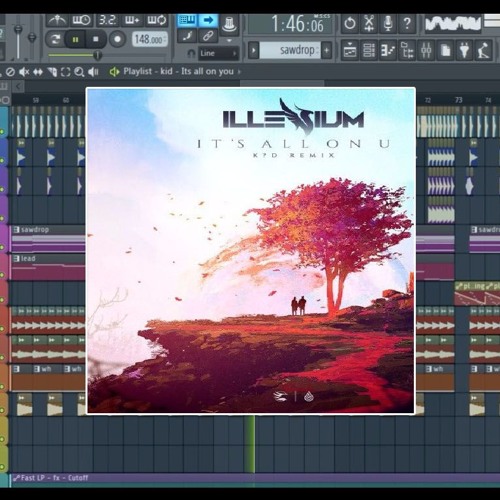This screenshot has height=500, width=500.
Task: Toggle the note blend curve icon
Action: [x=187, y=36]
